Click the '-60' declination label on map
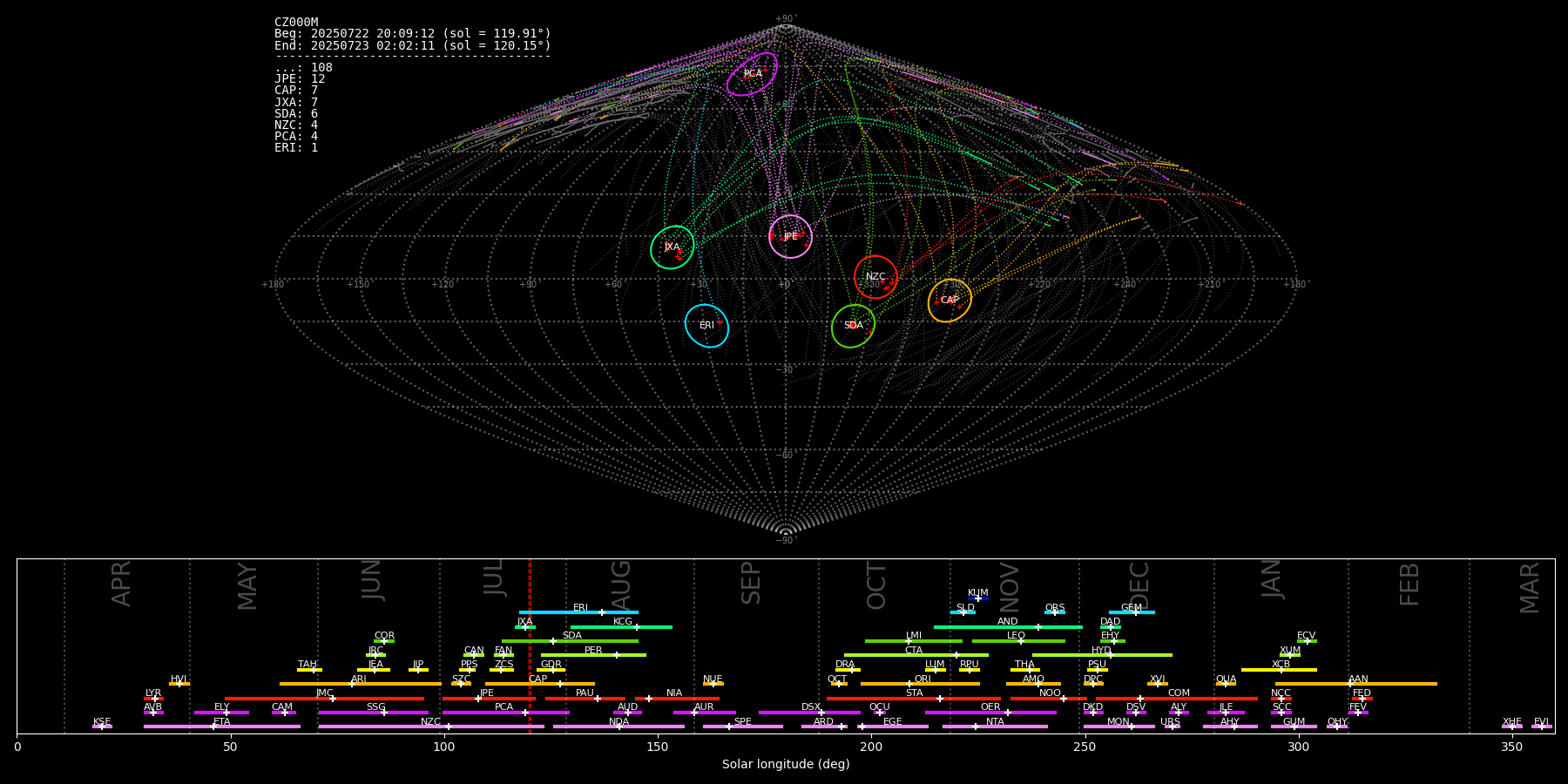The image size is (1568, 784). tap(785, 455)
